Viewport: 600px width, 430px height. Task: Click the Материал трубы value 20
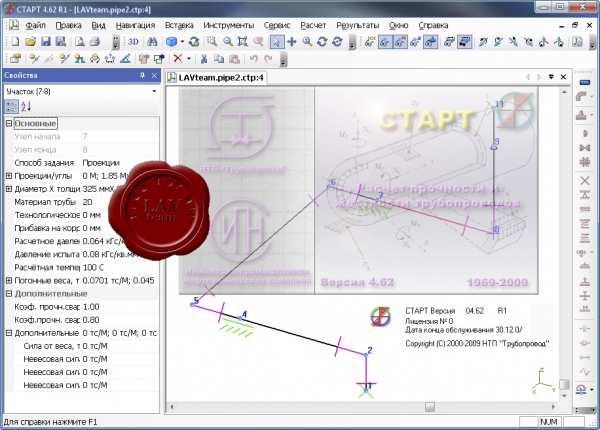87,202
